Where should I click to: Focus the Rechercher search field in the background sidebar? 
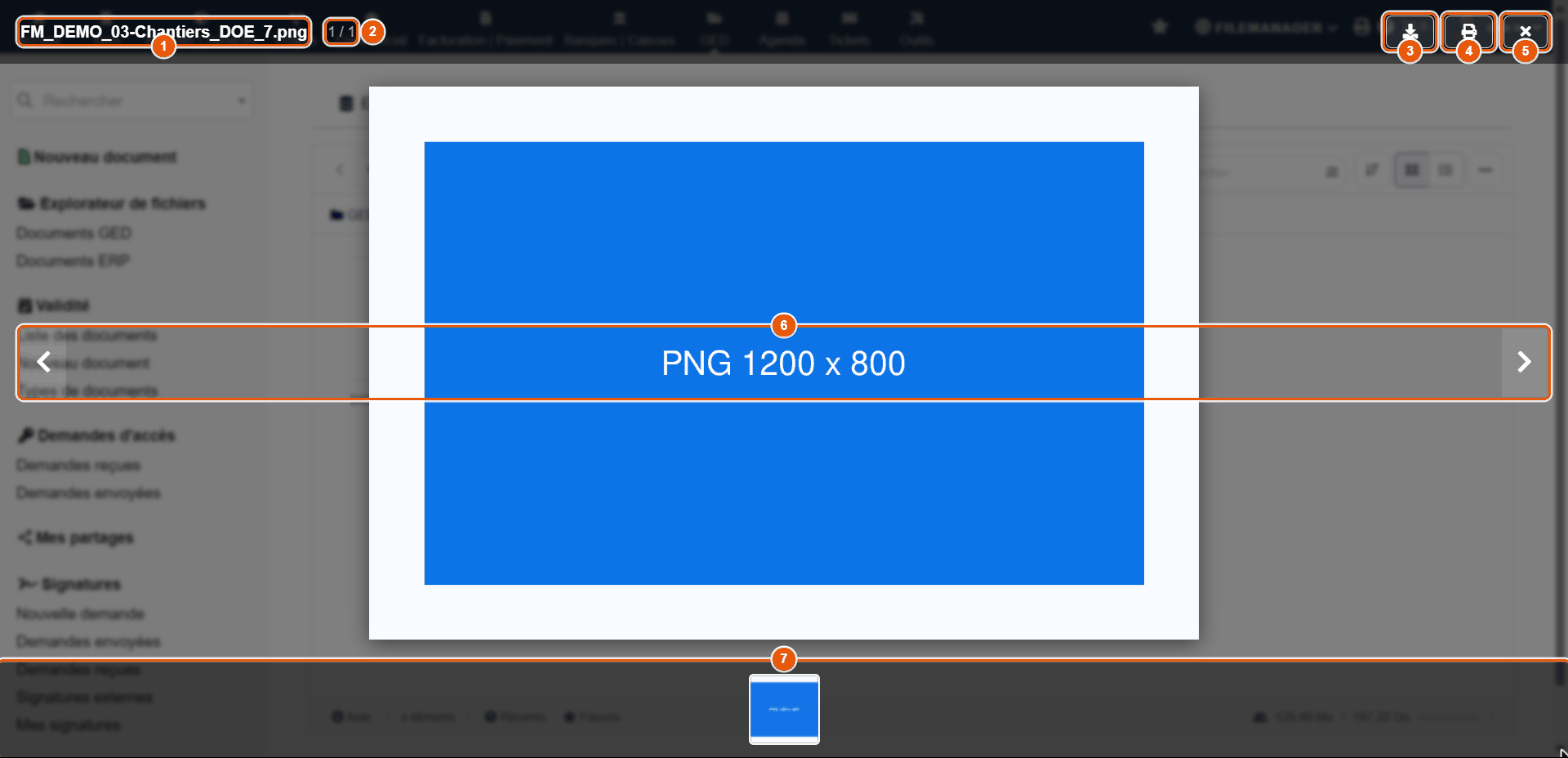pos(132,101)
